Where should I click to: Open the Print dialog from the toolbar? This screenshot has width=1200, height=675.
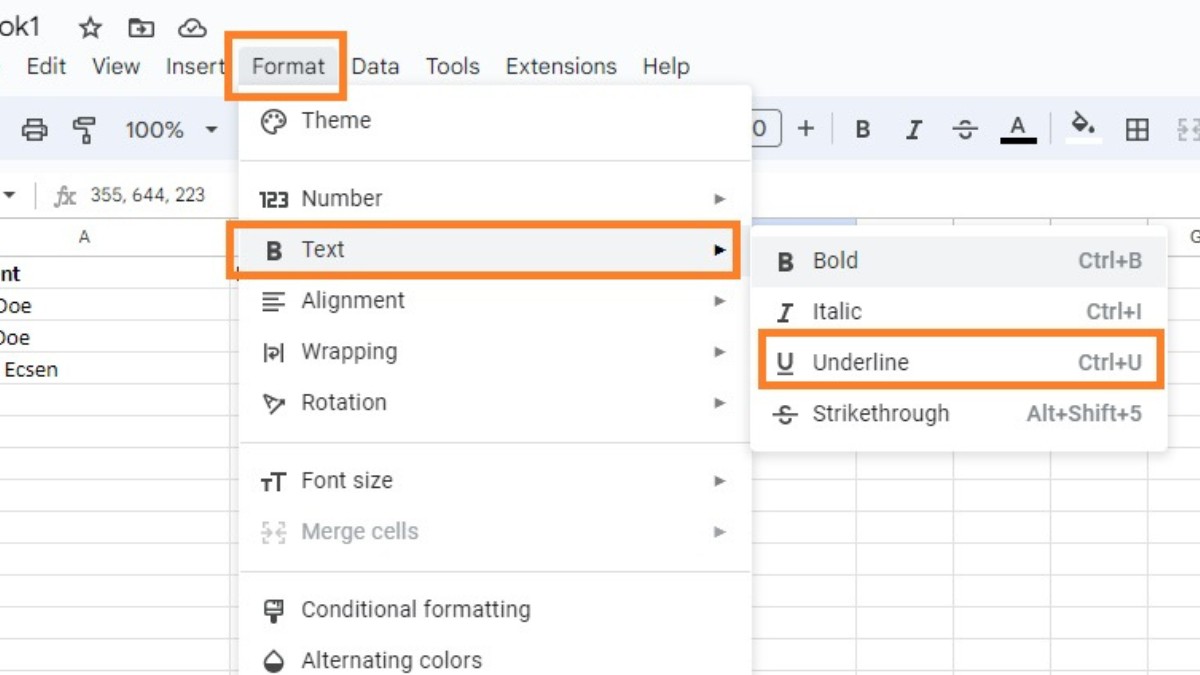[35, 129]
